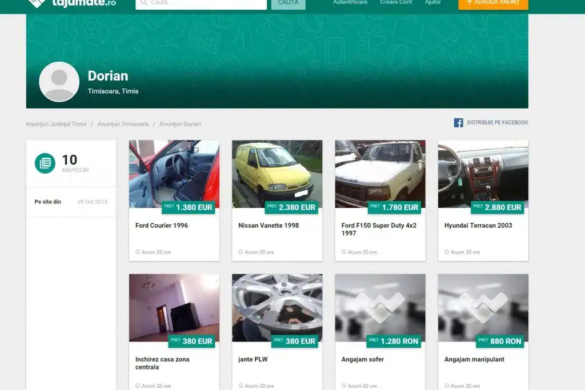Click Distribuie pe Facebook link
Screen dimensions: 585x390
point(497,122)
